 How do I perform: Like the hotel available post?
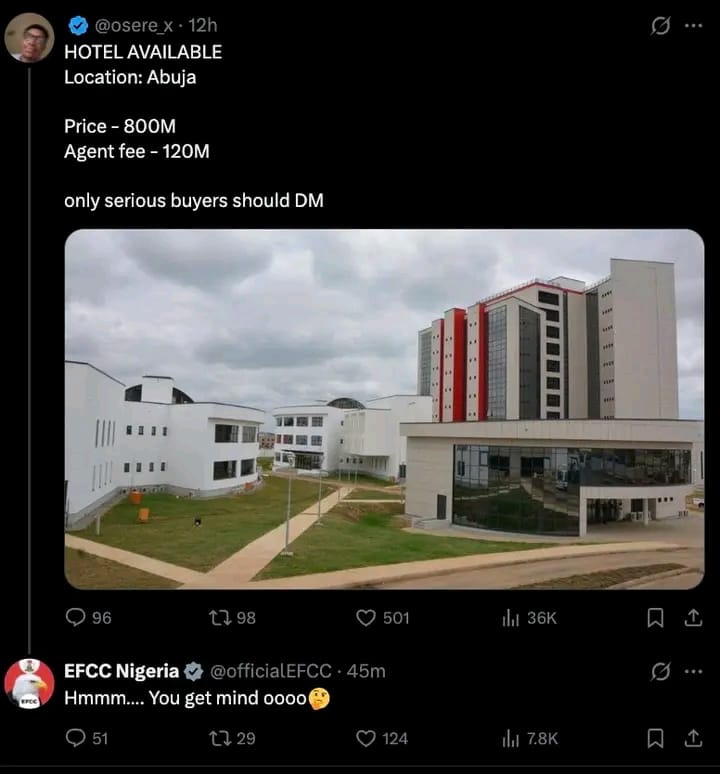pyautogui.click(x=366, y=618)
